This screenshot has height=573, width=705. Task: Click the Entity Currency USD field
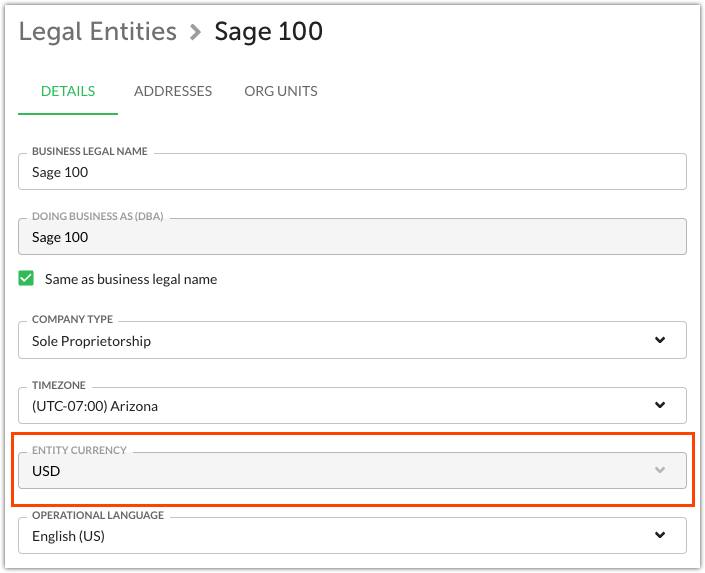352,471
